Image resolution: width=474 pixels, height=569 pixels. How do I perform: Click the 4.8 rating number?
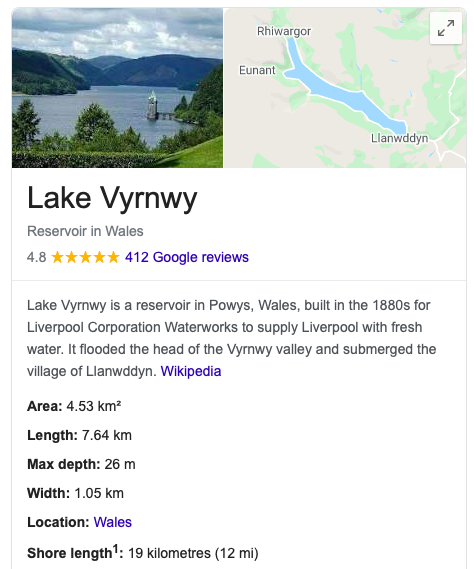point(36,257)
